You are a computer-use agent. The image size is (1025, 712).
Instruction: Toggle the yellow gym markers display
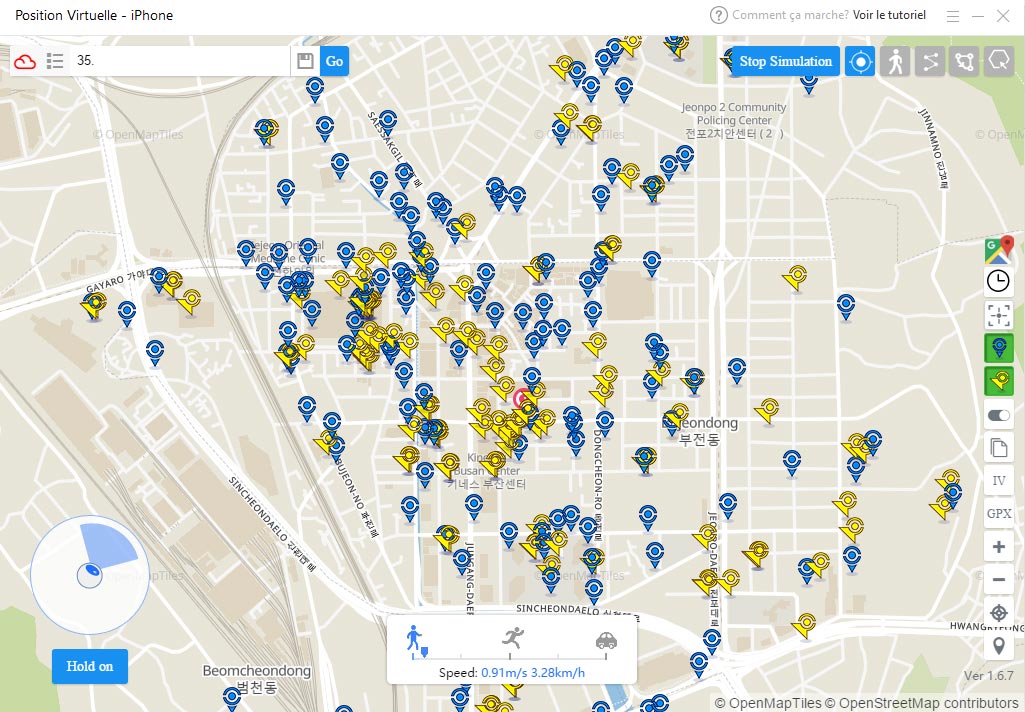[999, 381]
